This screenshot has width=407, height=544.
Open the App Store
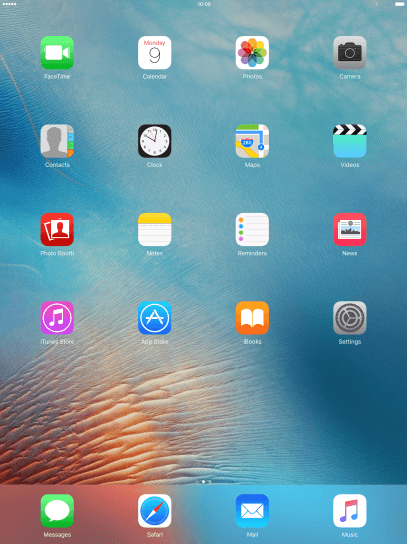point(154,318)
